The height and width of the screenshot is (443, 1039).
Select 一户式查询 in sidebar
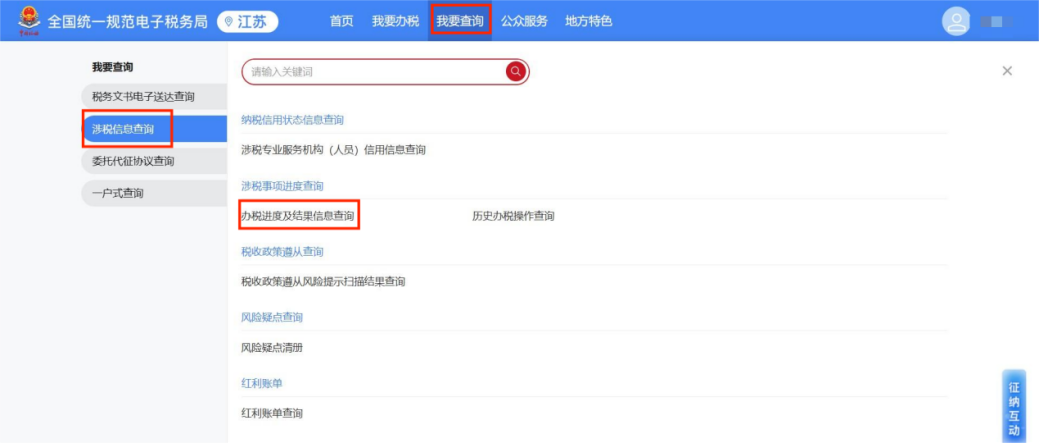pos(118,193)
